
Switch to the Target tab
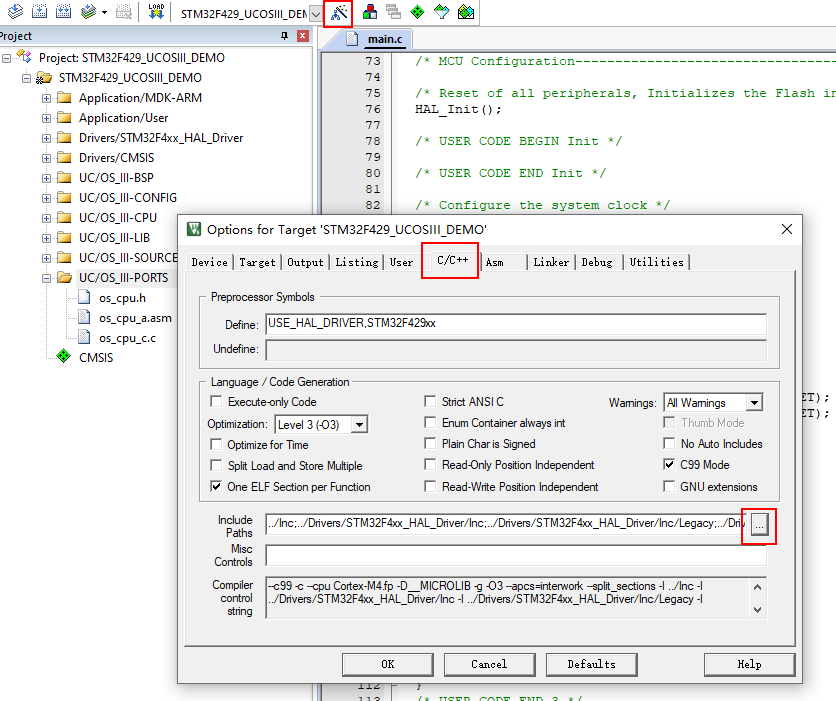[x=258, y=262]
